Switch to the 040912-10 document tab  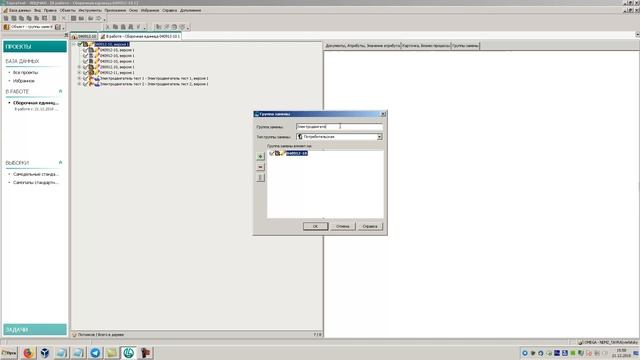coord(84,36)
